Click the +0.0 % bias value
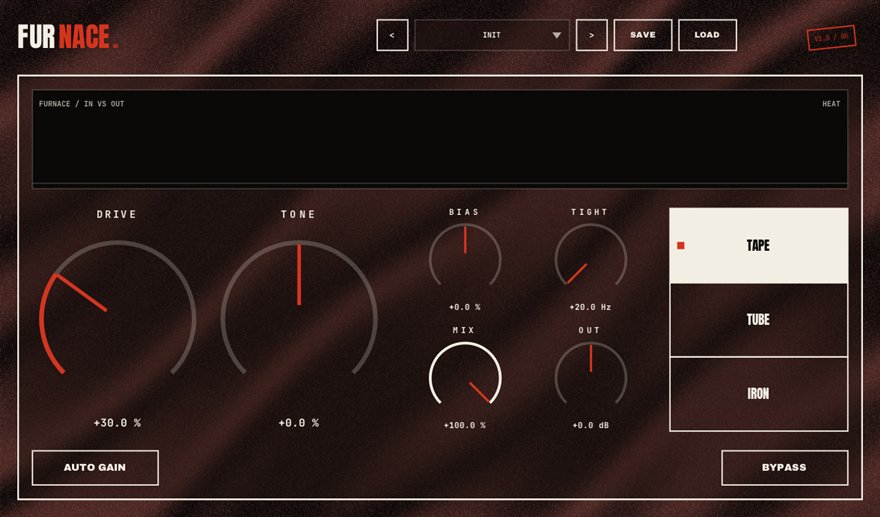 tap(465, 307)
